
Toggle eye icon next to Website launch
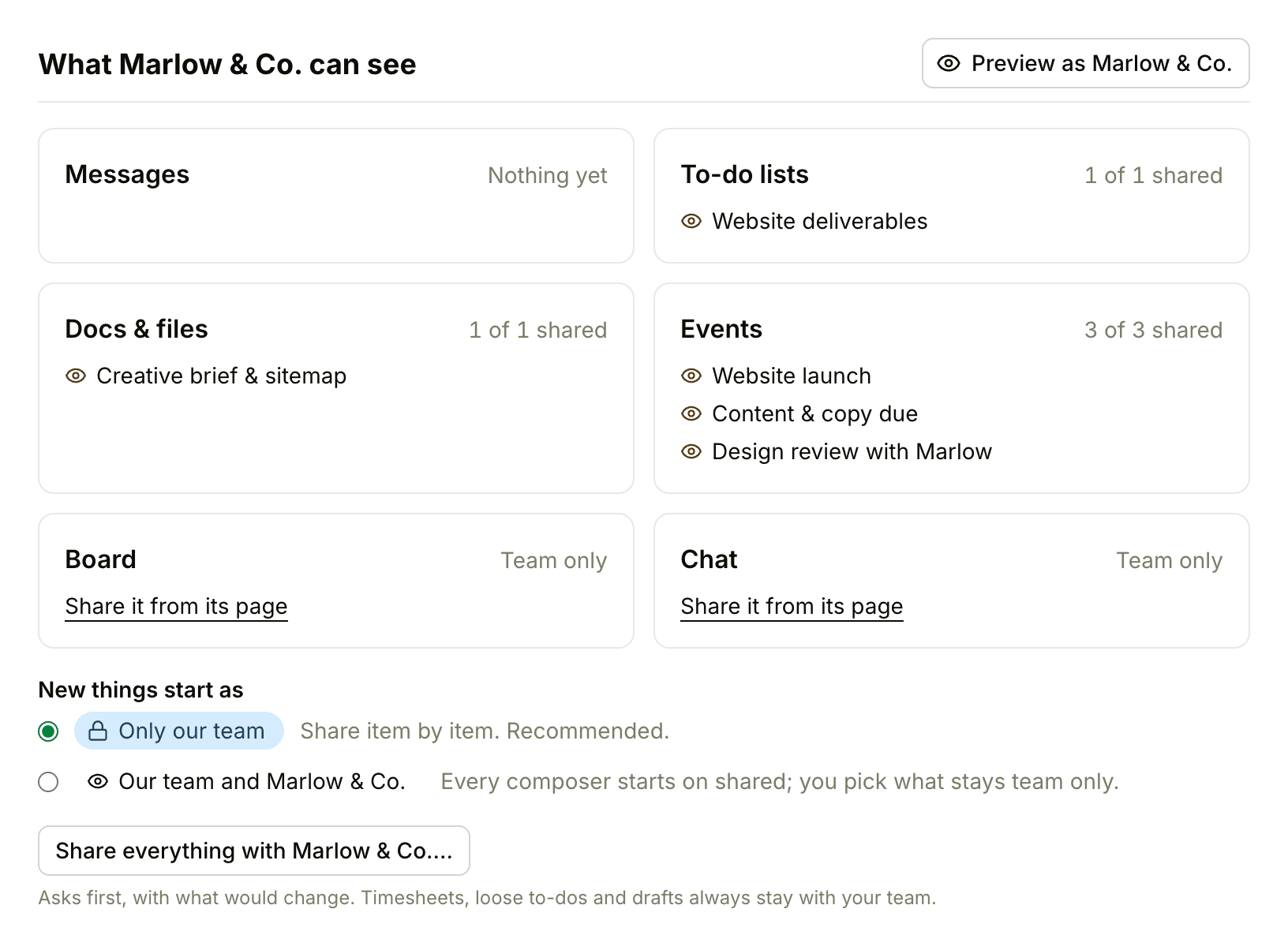tap(691, 376)
